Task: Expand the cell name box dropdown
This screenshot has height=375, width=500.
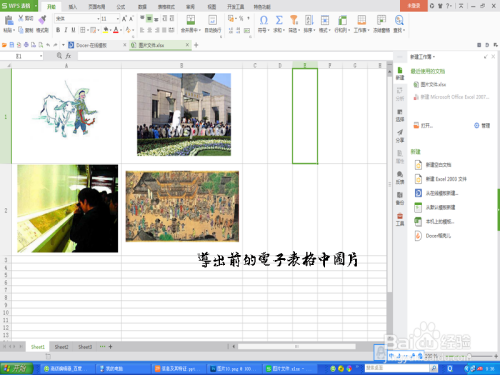Action: click(x=41, y=56)
